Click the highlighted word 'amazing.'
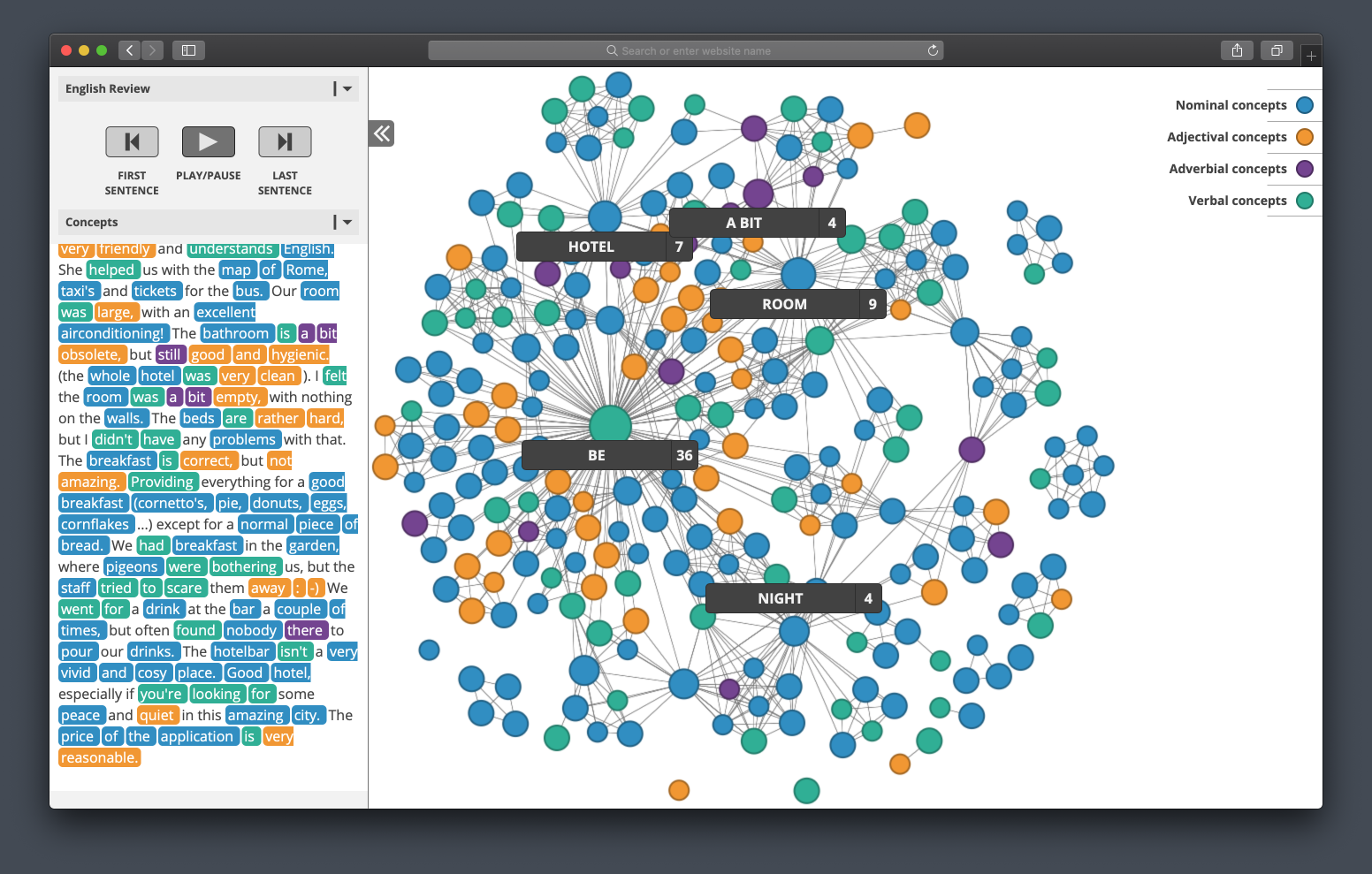This screenshot has height=874, width=1372. [x=90, y=482]
